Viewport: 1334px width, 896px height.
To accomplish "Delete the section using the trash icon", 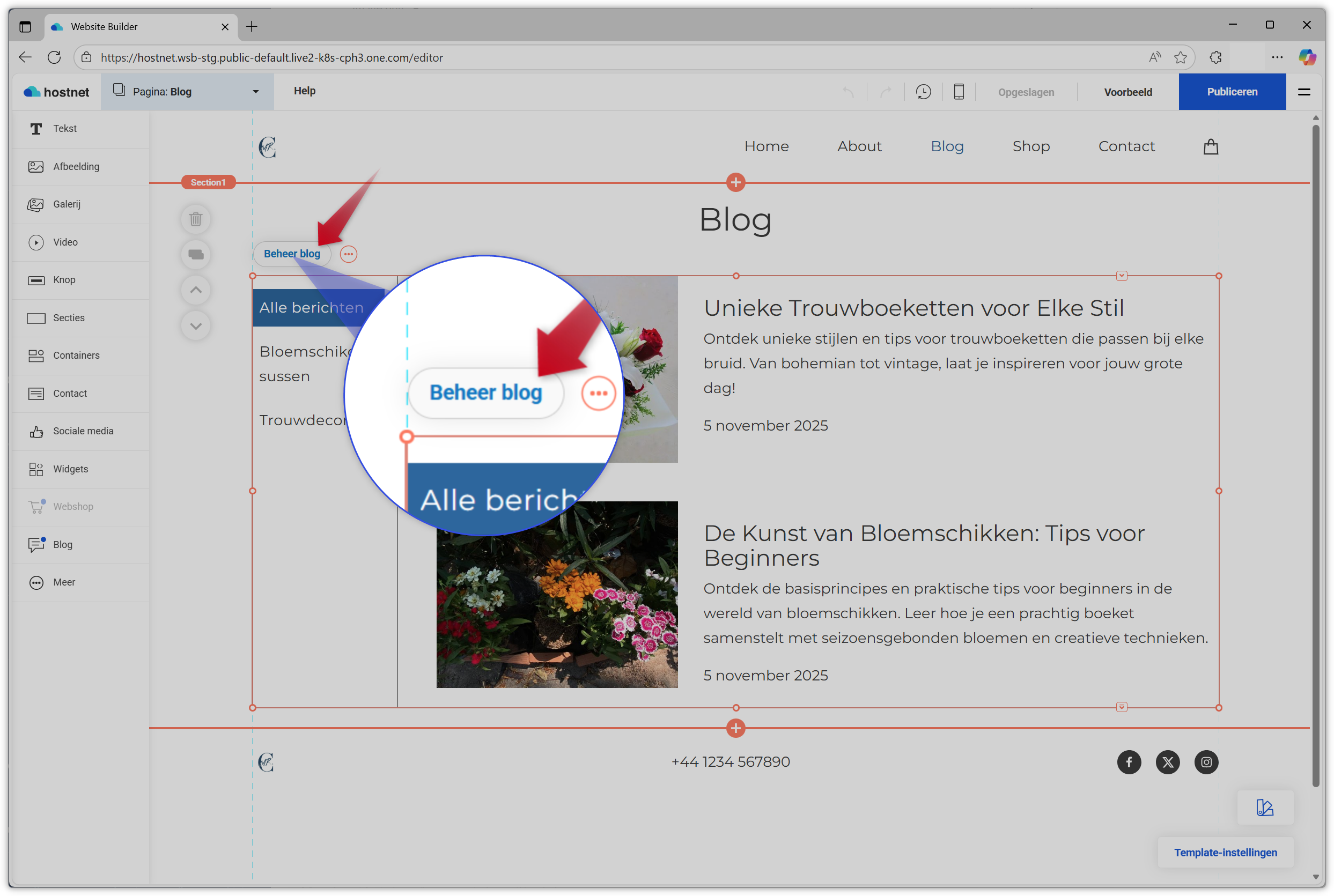I will pyautogui.click(x=195, y=219).
